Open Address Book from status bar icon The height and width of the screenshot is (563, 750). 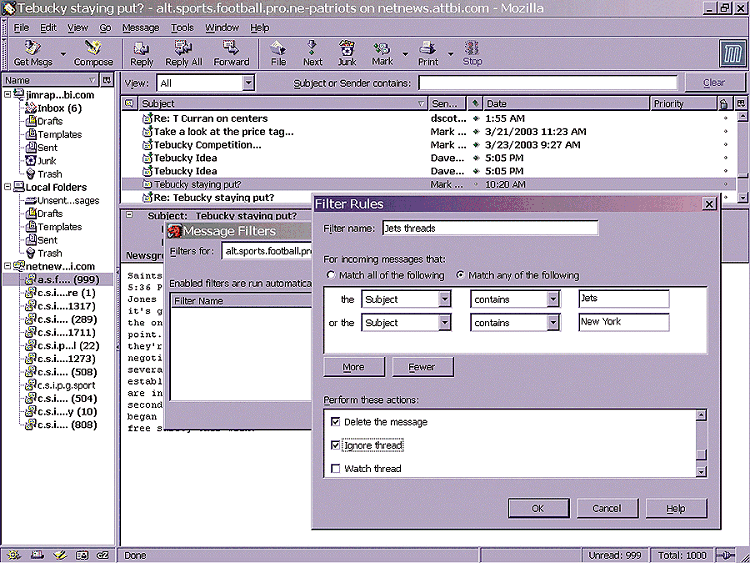point(82,555)
